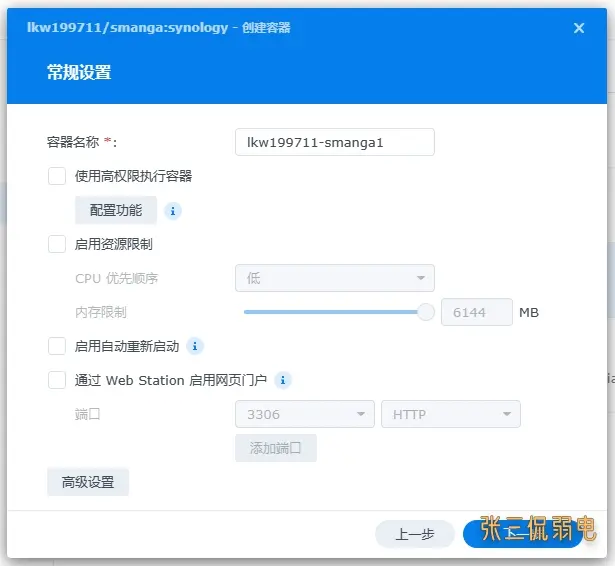
Task: Click the container name input field
Action: click(335, 142)
